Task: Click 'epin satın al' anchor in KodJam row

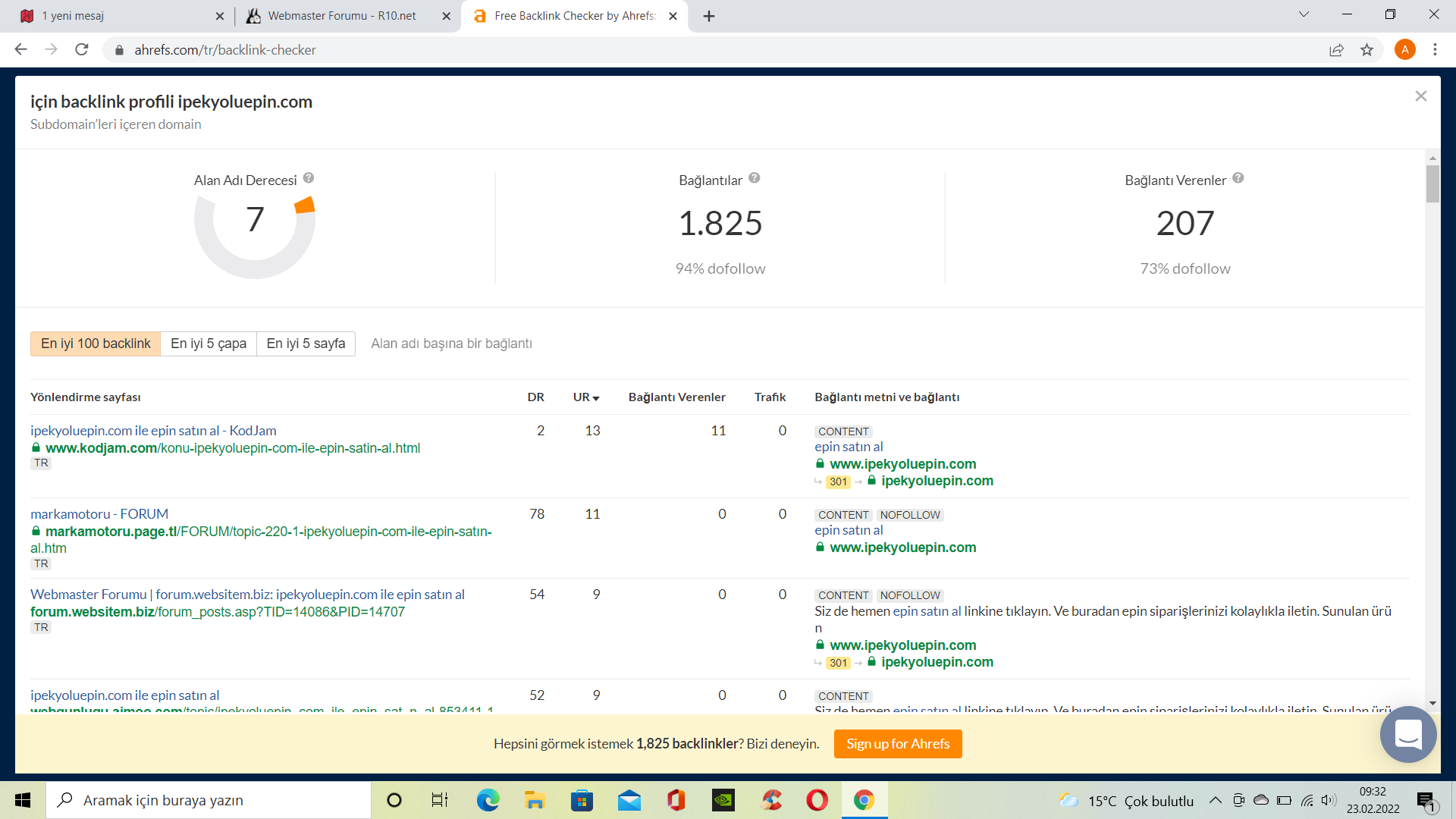Action: point(849,447)
